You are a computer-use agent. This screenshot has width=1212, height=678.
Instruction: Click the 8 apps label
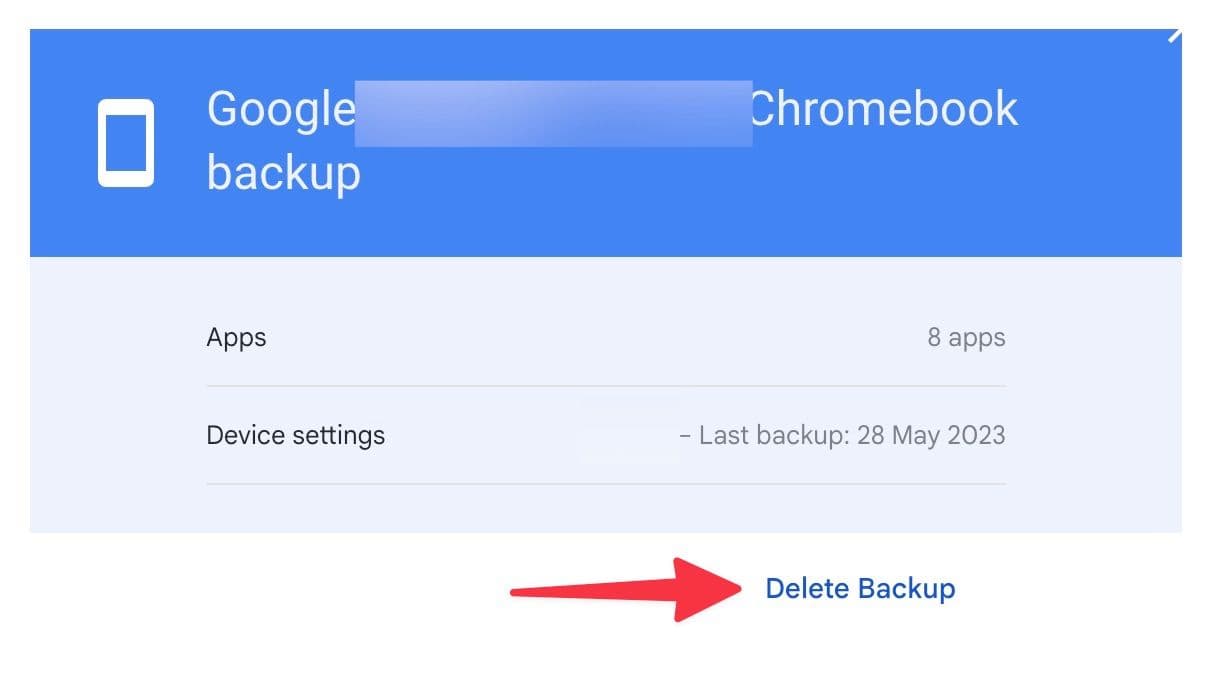(967, 337)
